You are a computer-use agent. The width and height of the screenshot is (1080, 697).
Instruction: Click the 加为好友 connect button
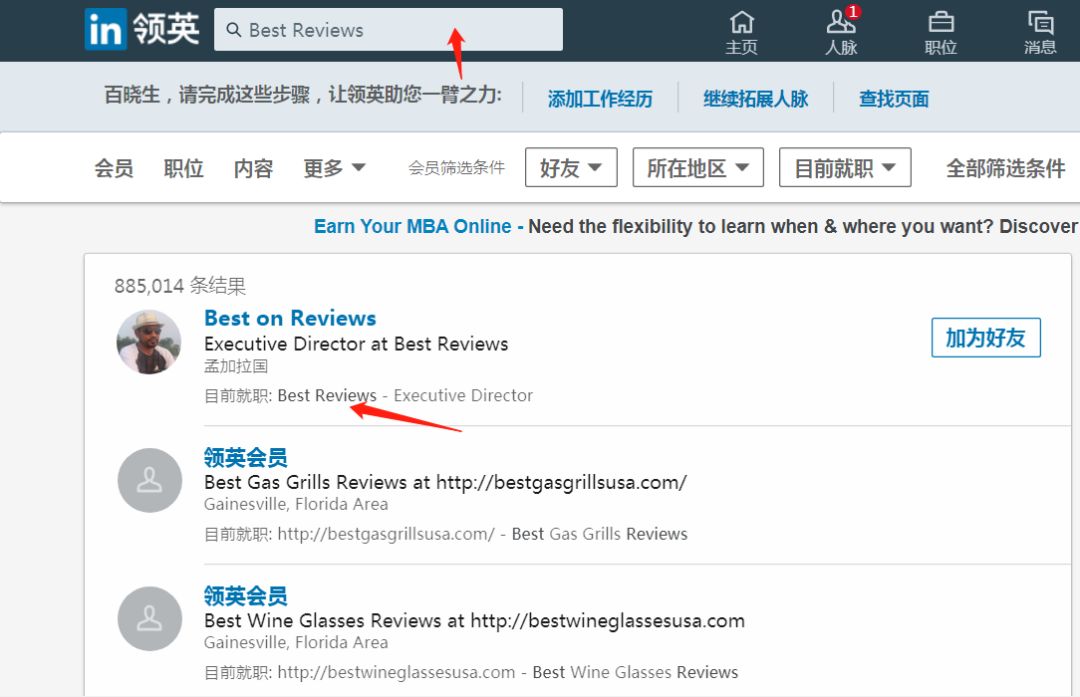point(986,337)
